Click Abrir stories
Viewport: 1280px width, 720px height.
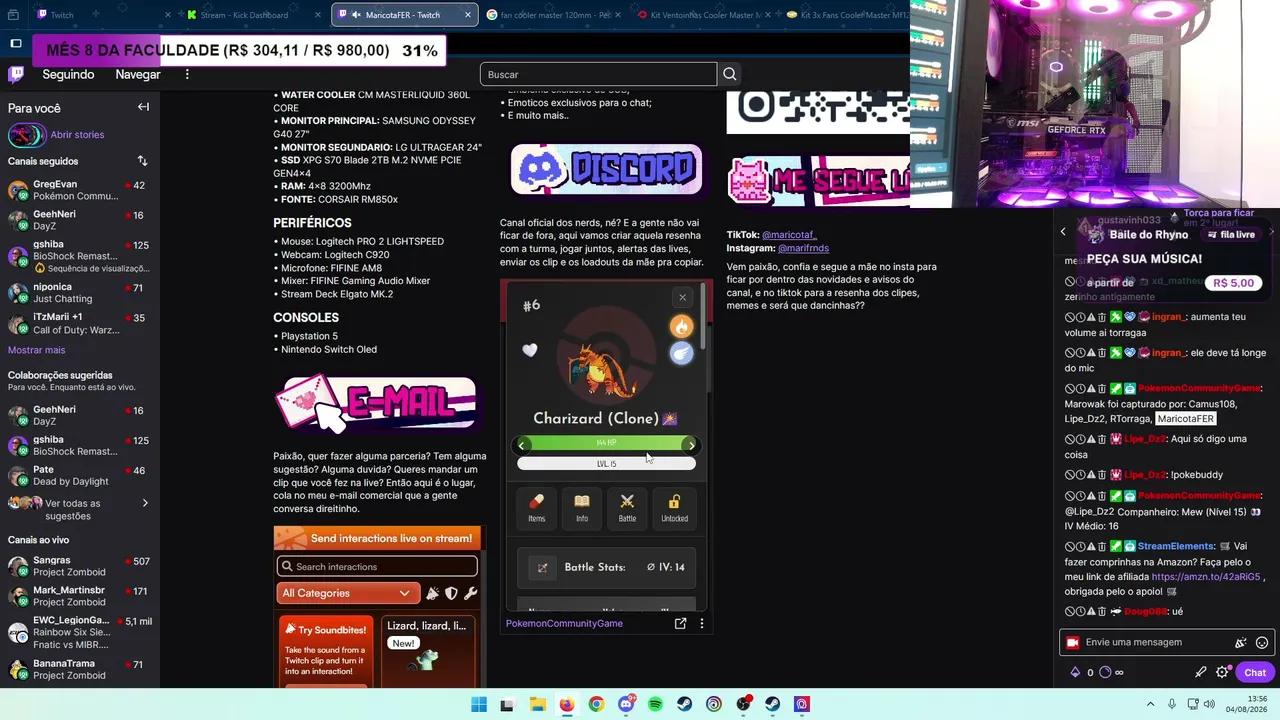(x=77, y=135)
